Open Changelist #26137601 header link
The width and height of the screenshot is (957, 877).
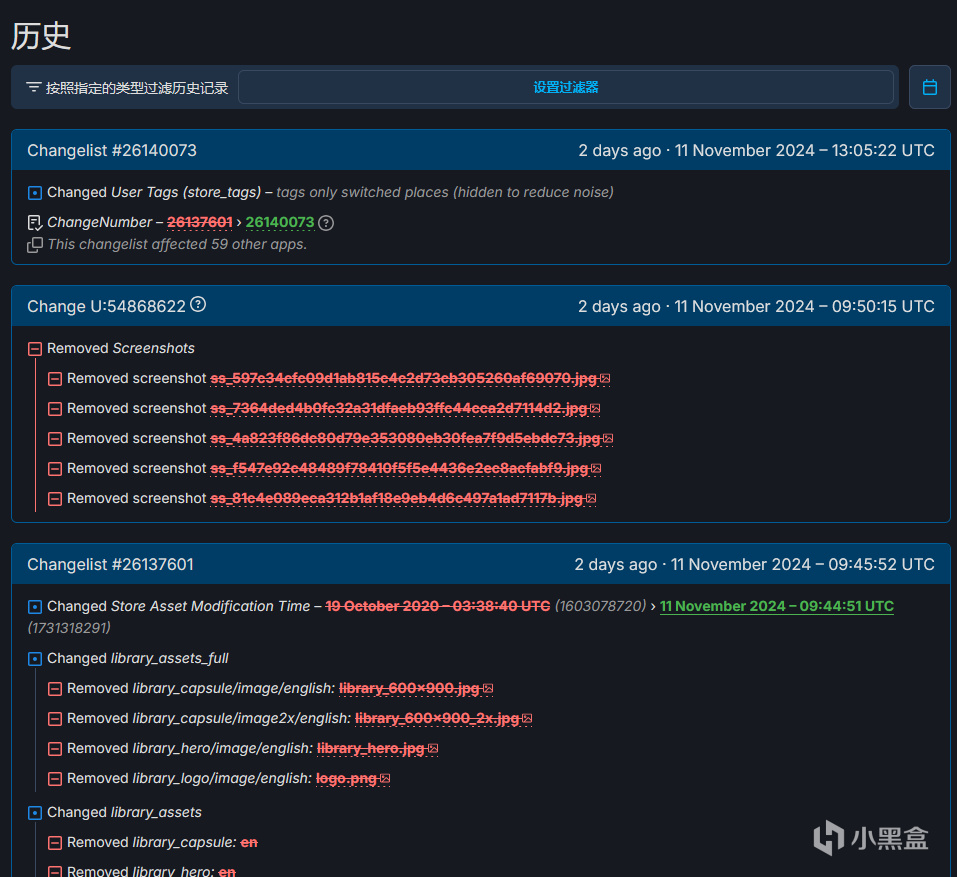110,564
